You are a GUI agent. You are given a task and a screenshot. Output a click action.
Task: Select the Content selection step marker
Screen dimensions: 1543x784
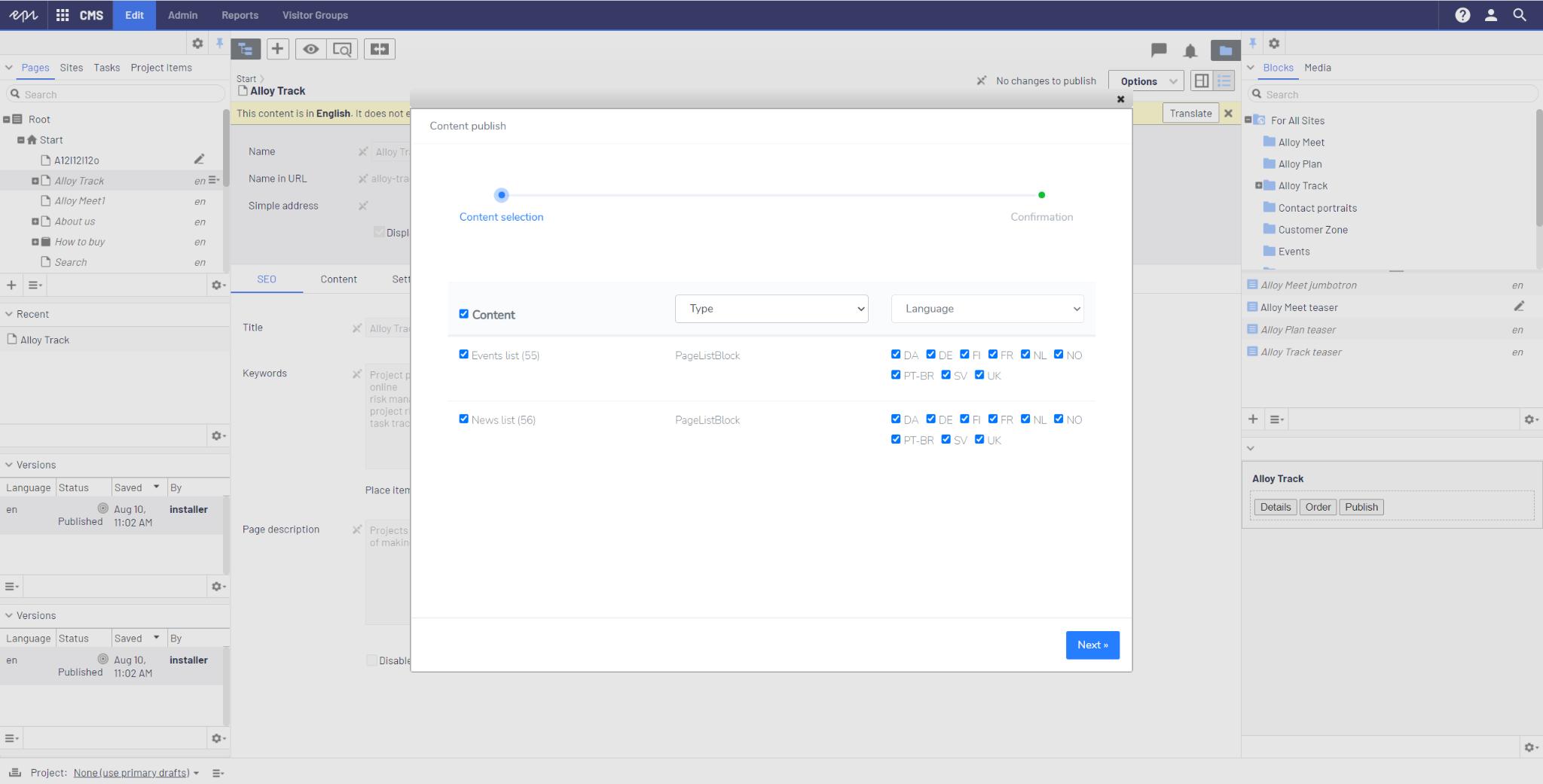coord(502,195)
